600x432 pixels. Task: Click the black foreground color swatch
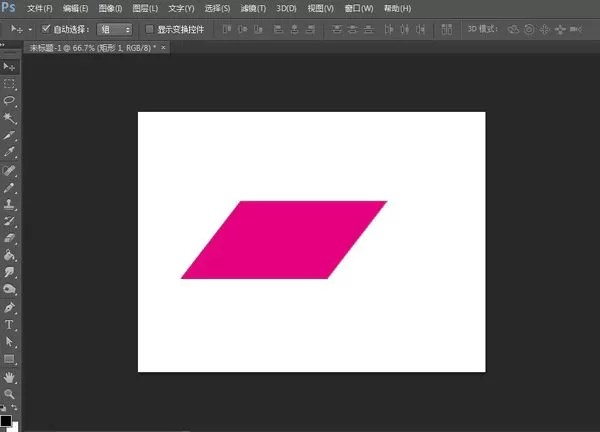pyautogui.click(x=5, y=421)
